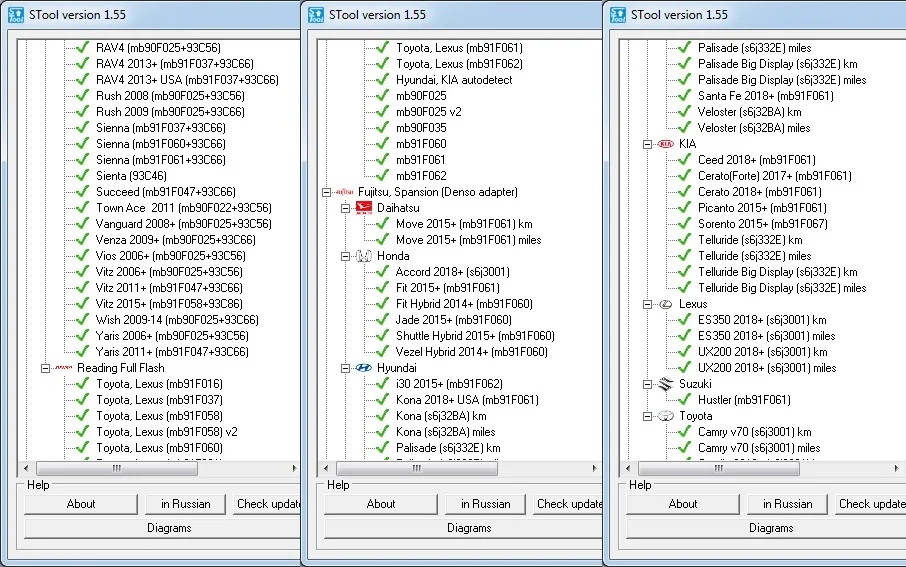Collapse the Toyota tree branch

click(648, 416)
